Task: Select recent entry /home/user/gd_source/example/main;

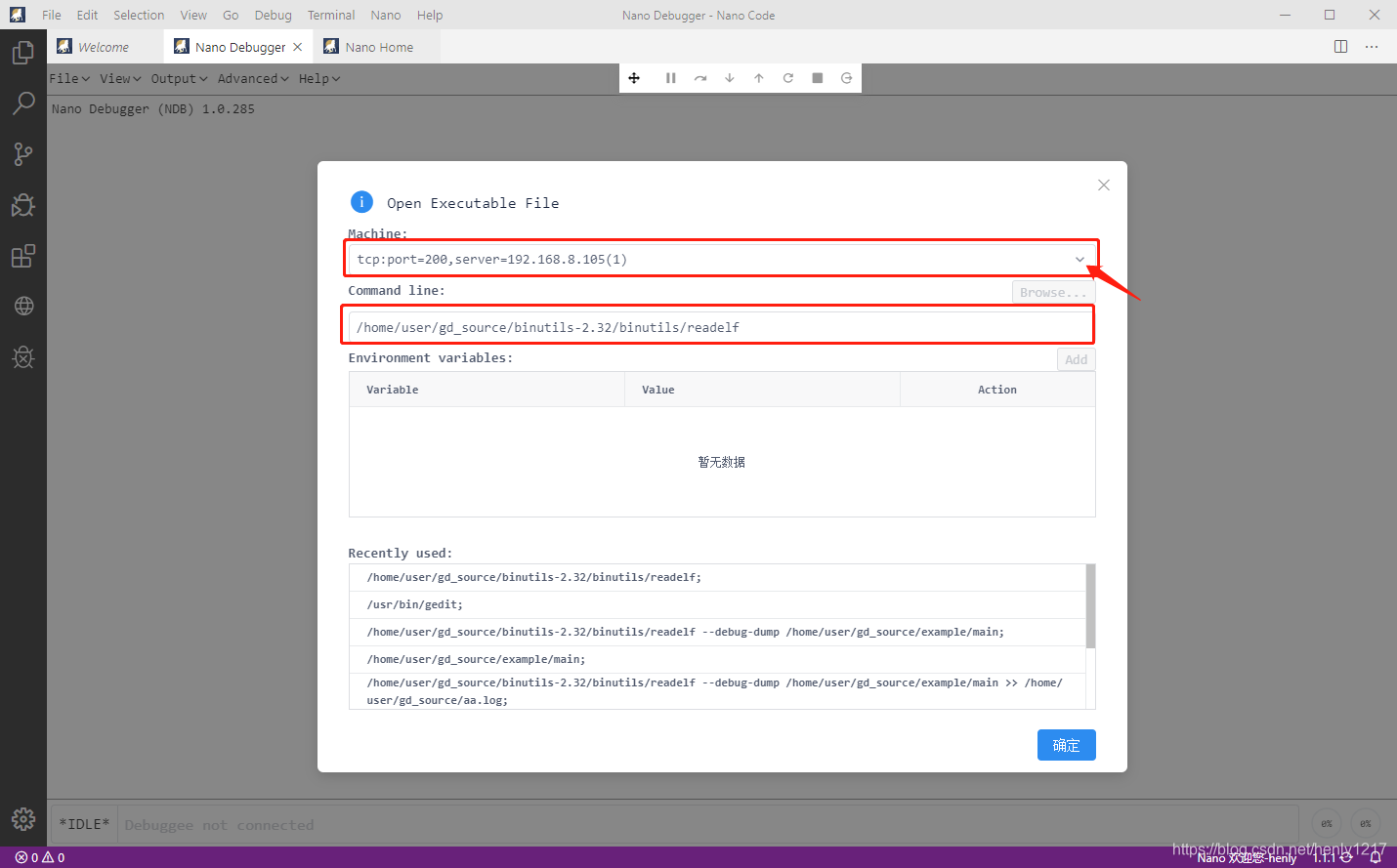Action: point(717,659)
